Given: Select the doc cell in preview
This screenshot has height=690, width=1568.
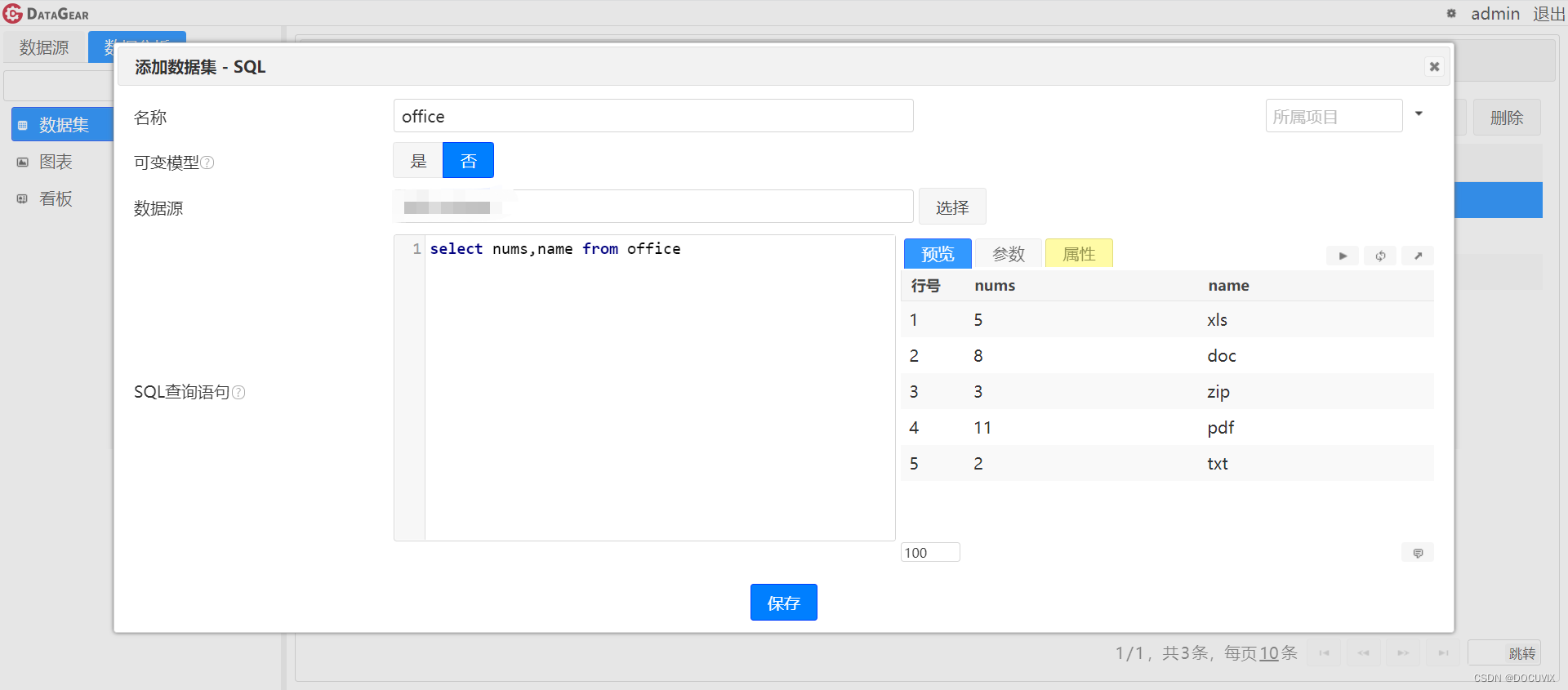Looking at the screenshot, I should (1222, 356).
